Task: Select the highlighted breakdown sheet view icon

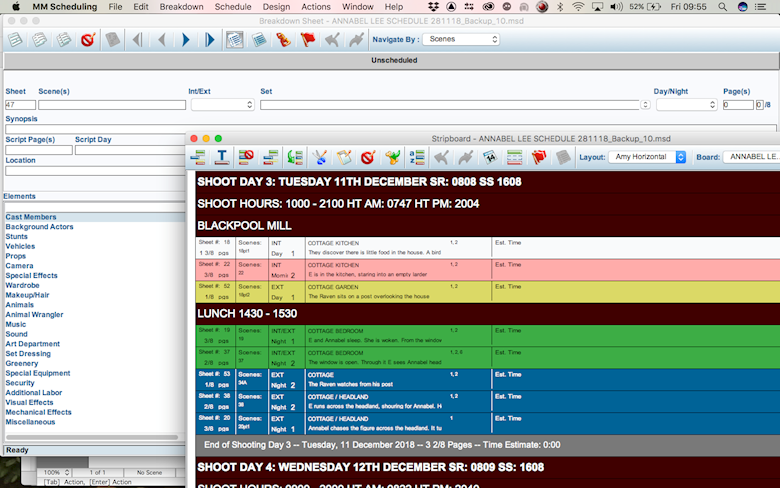Action: pos(234,39)
